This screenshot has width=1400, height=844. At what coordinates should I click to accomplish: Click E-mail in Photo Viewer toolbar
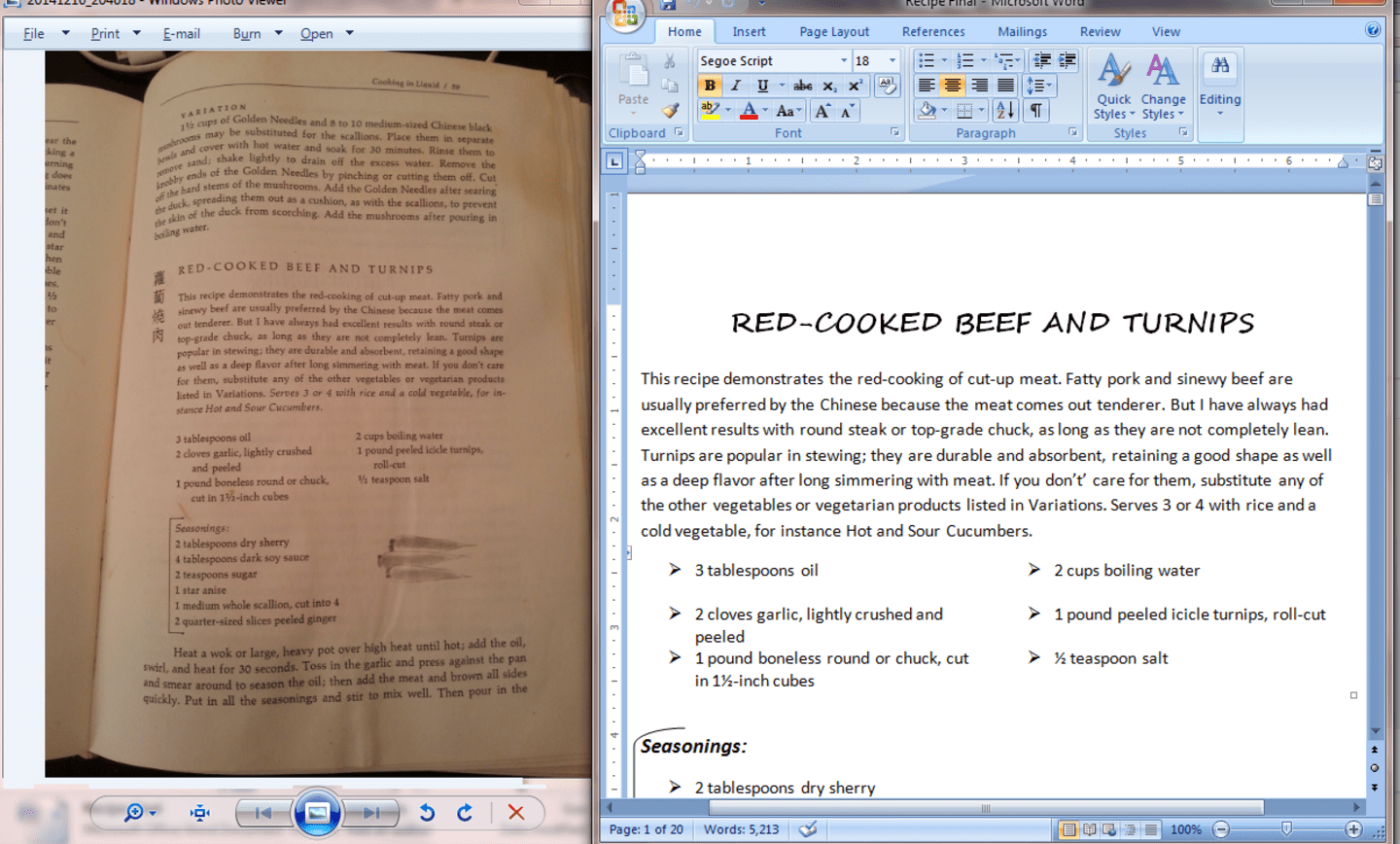click(182, 33)
